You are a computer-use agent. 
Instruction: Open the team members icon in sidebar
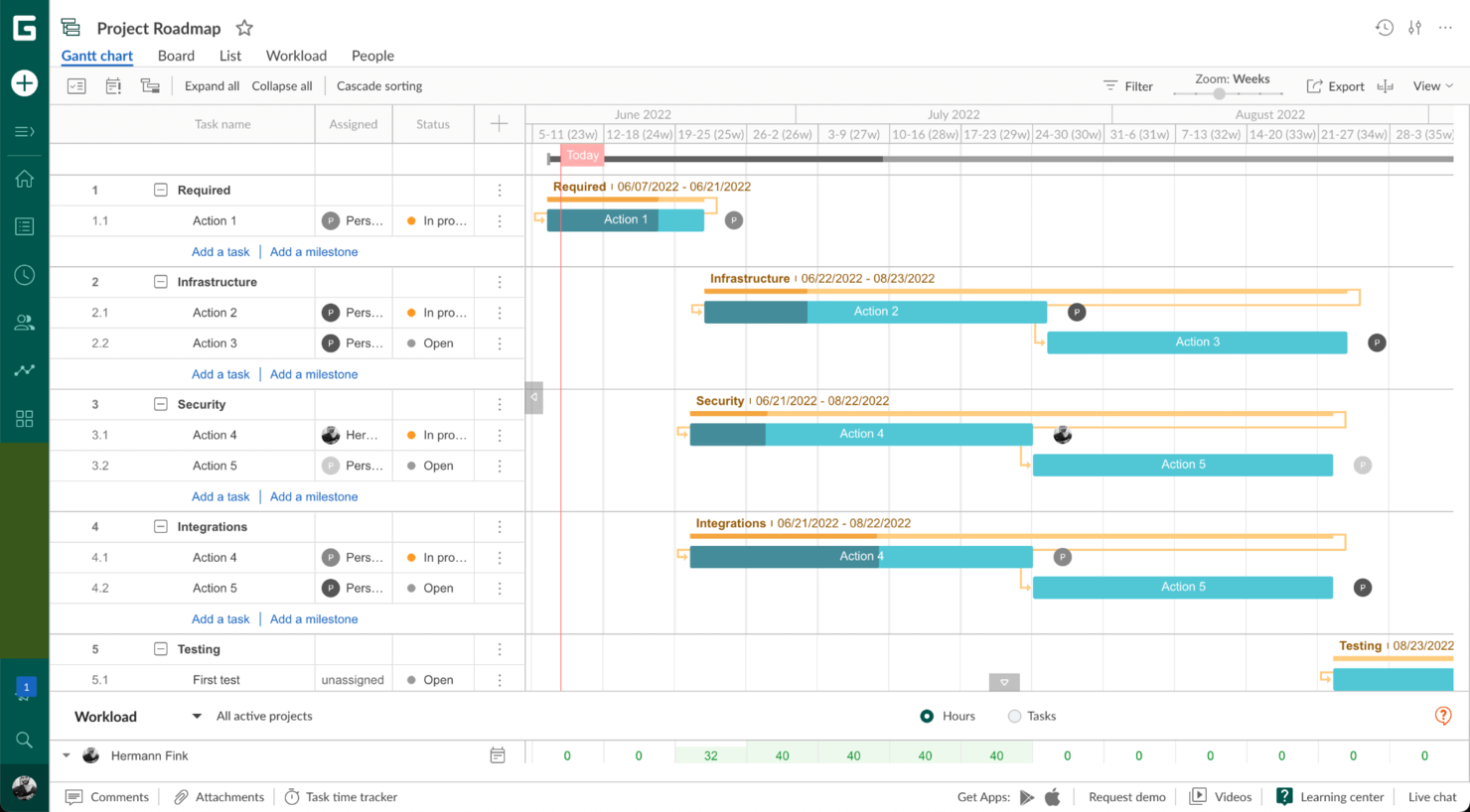click(23, 322)
